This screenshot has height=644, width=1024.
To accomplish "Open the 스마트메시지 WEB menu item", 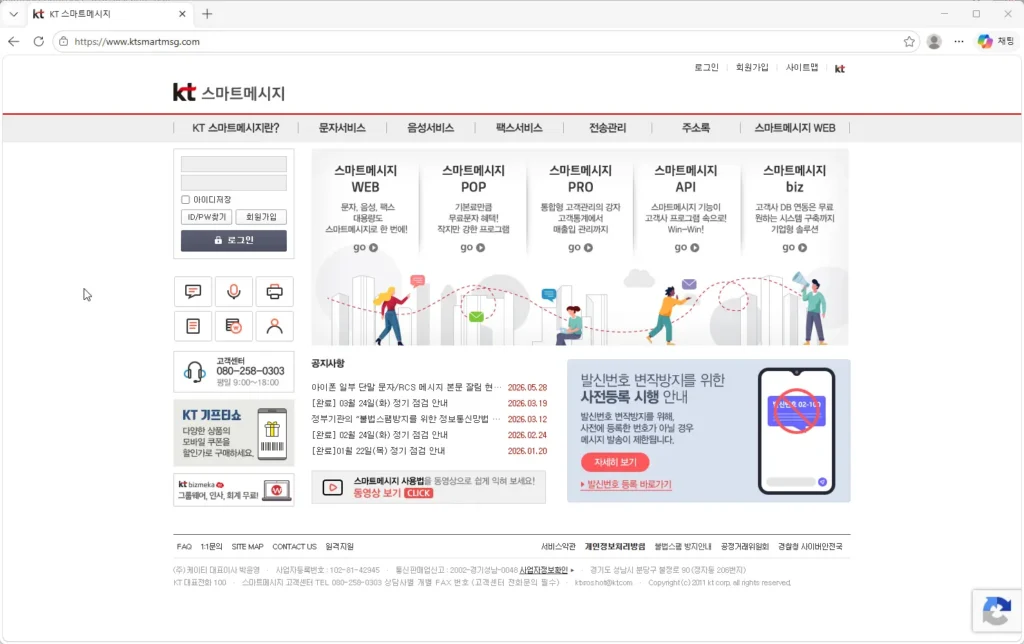I will pos(795,128).
